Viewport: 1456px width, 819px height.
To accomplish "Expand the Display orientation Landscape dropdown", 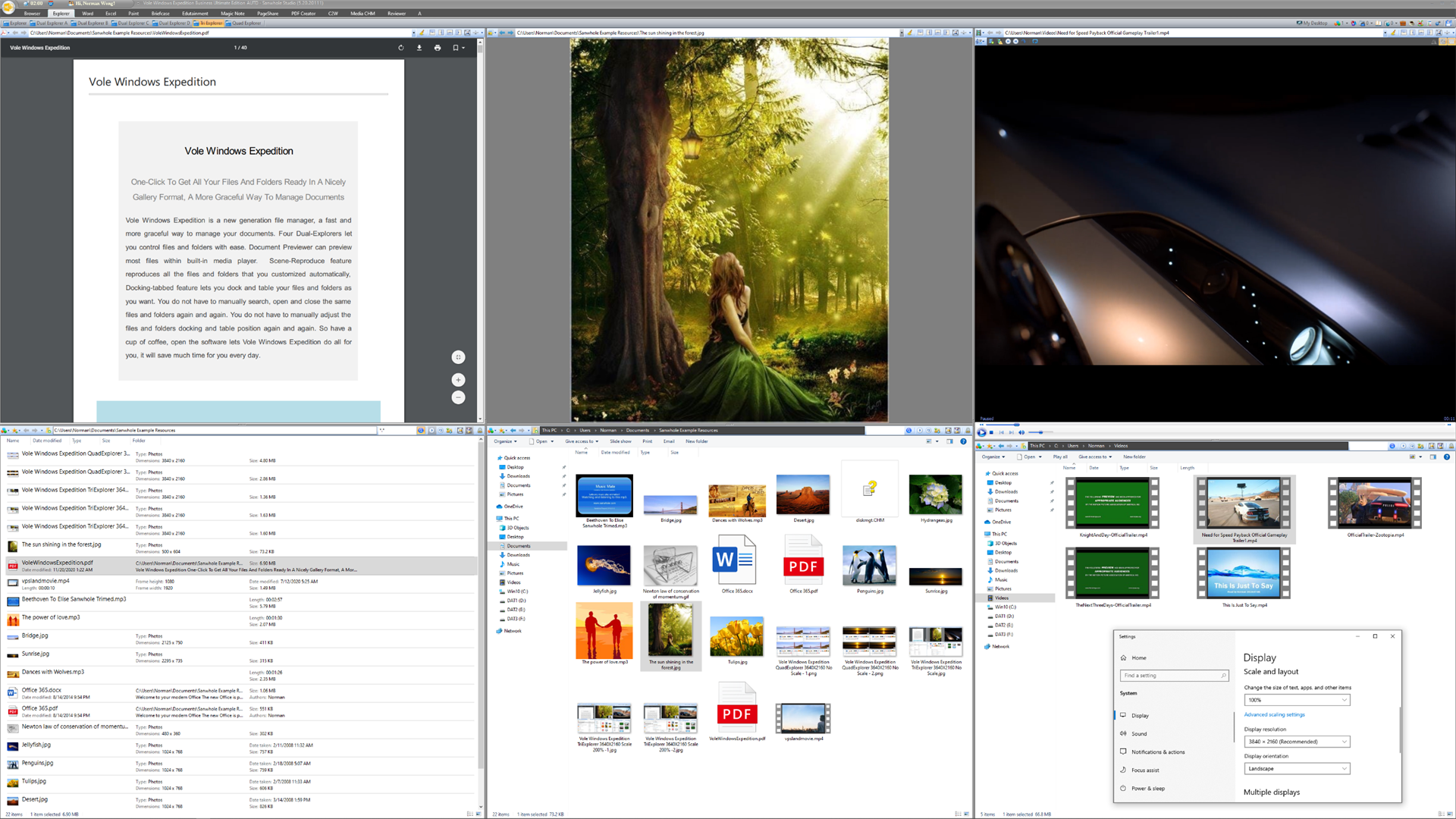I will pyautogui.click(x=1297, y=769).
